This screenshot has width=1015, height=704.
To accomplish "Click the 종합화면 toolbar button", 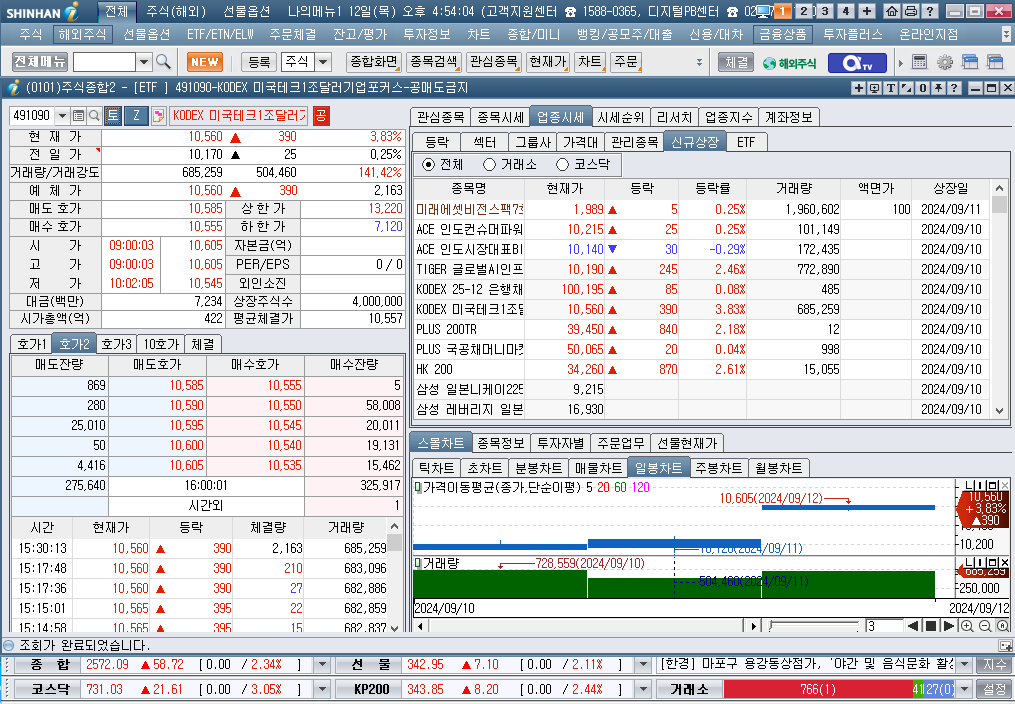I will tap(374, 62).
